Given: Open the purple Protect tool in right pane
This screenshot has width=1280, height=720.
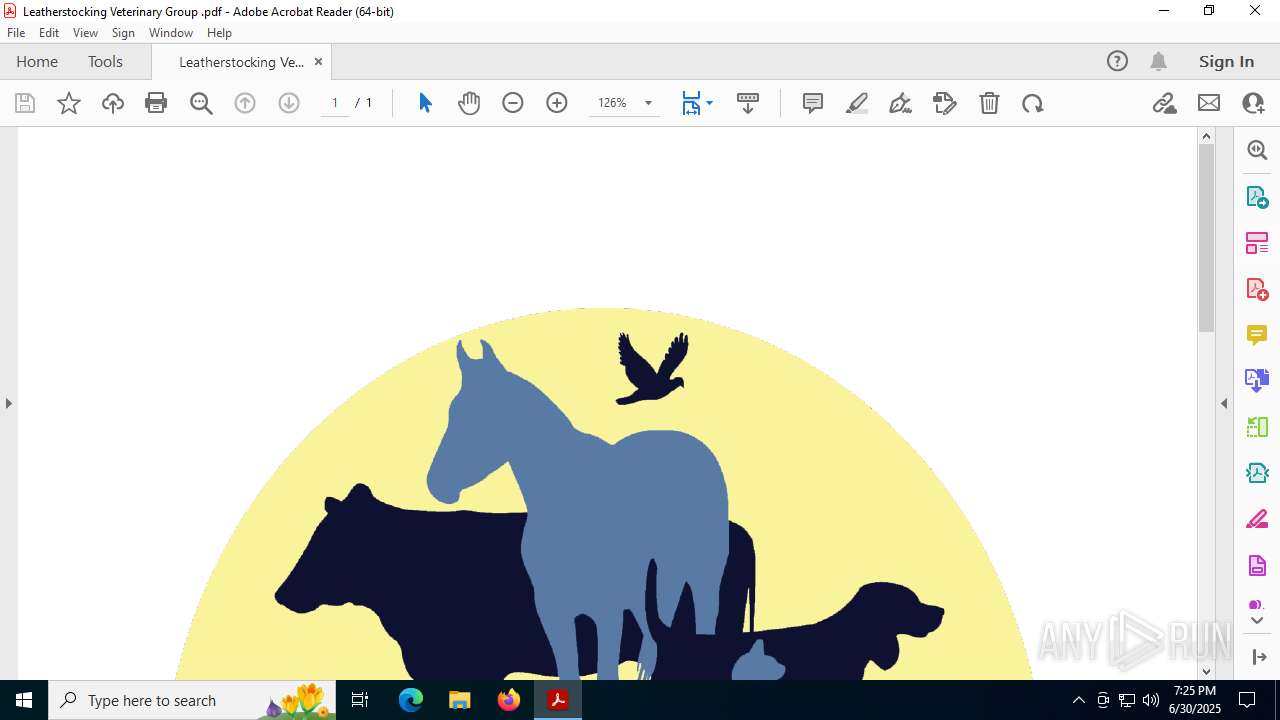Looking at the screenshot, I should pyautogui.click(x=1257, y=566).
